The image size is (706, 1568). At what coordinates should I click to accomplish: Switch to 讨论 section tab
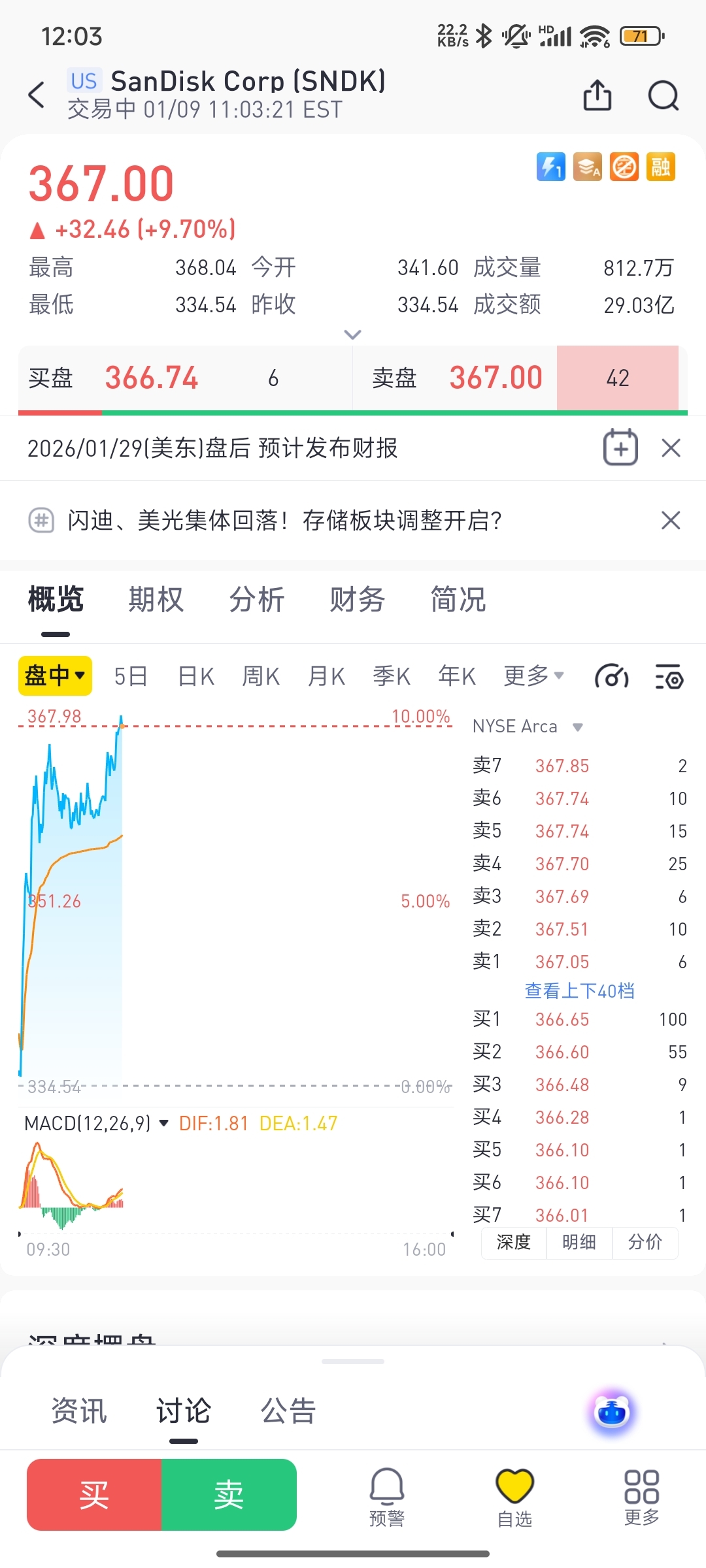click(x=184, y=1411)
